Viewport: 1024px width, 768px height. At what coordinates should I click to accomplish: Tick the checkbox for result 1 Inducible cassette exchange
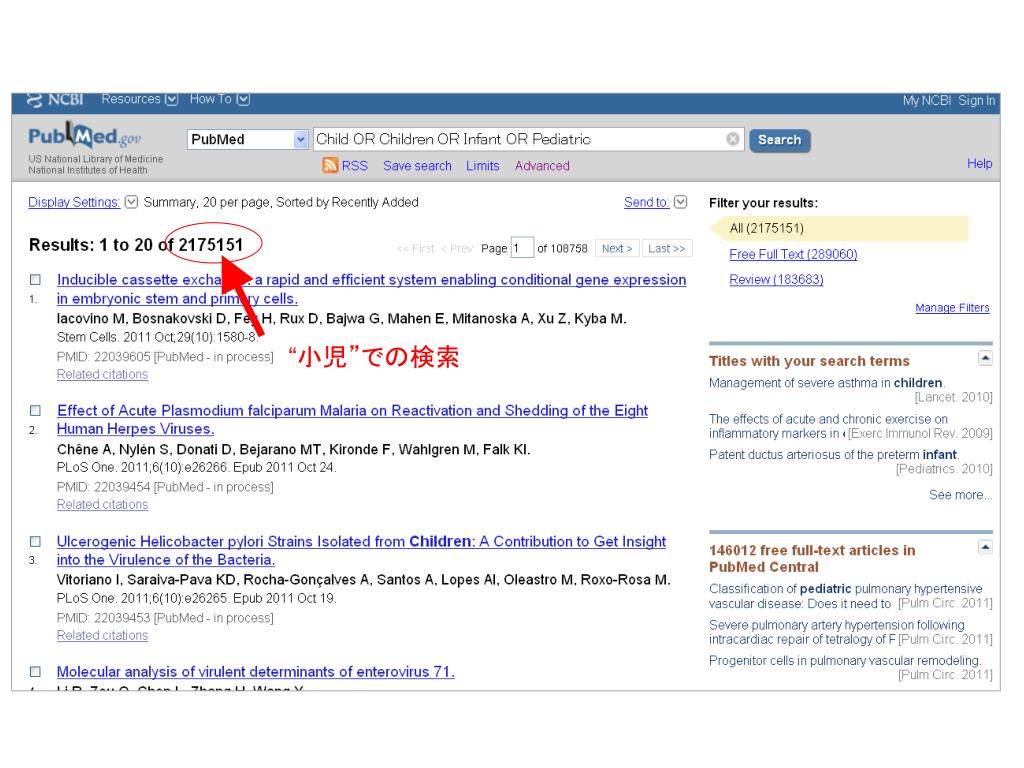(x=35, y=280)
